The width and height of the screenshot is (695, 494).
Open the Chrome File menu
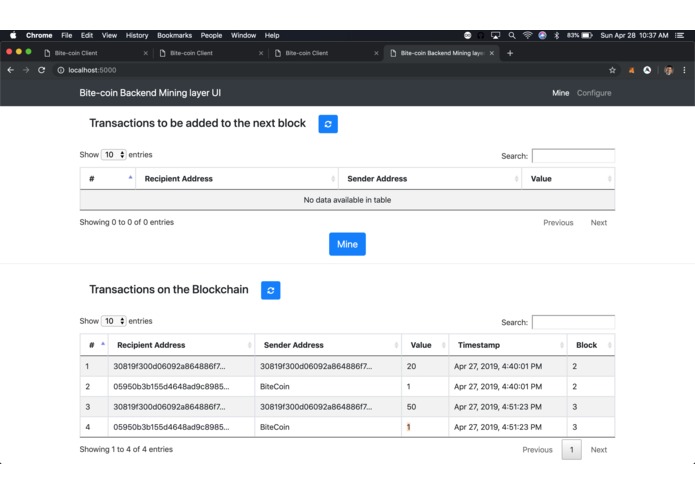coord(66,35)
